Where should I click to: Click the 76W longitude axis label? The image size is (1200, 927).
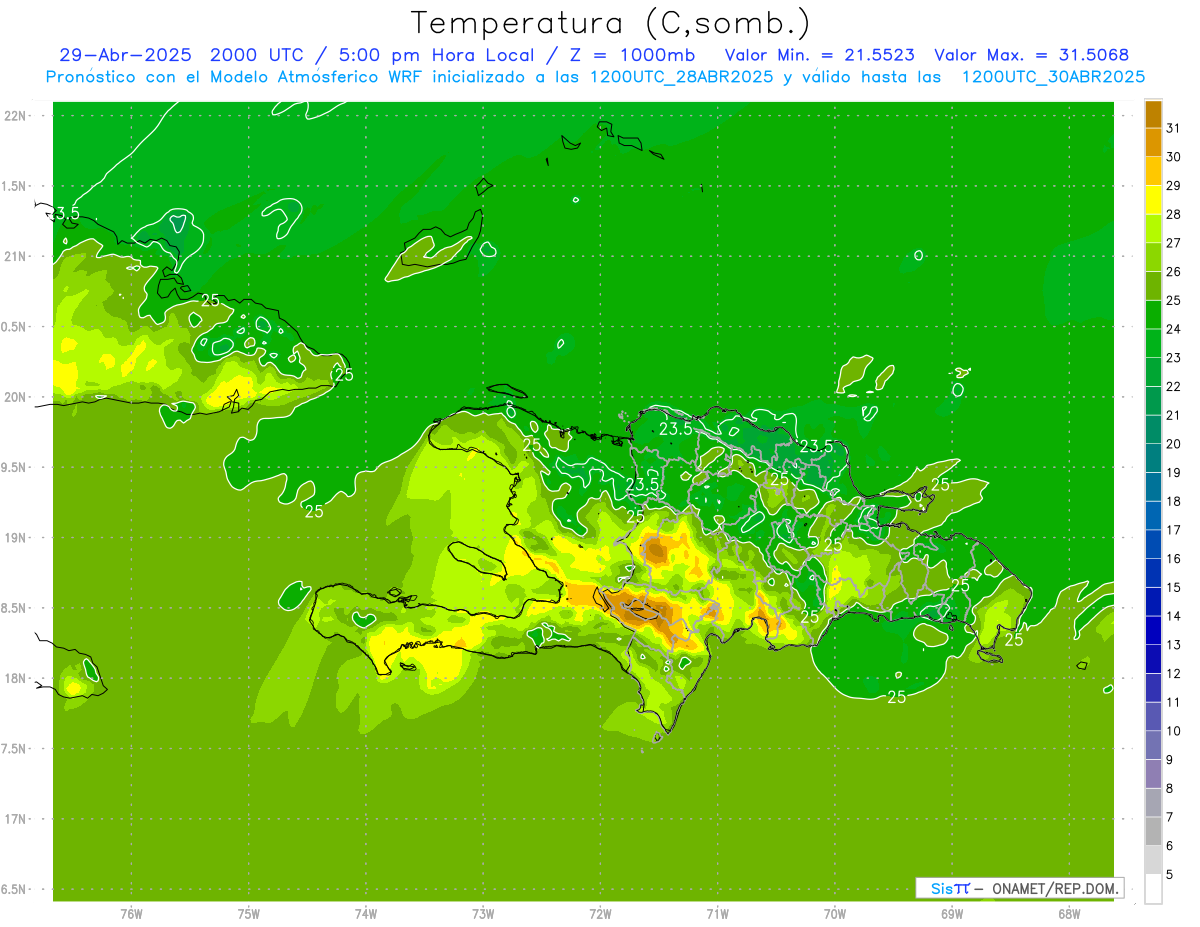point(131,913)
